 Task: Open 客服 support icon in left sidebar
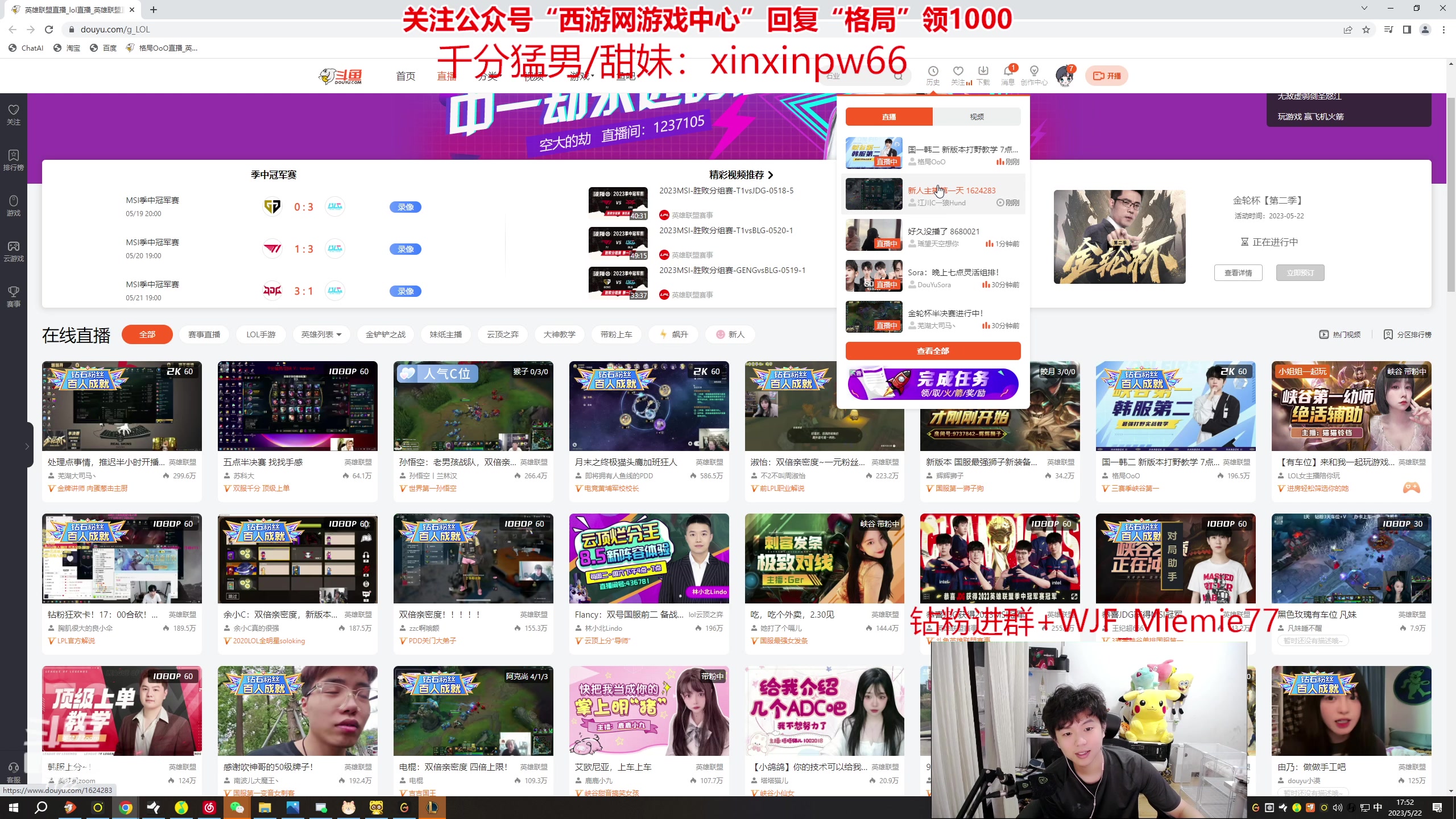coord(14,772)
